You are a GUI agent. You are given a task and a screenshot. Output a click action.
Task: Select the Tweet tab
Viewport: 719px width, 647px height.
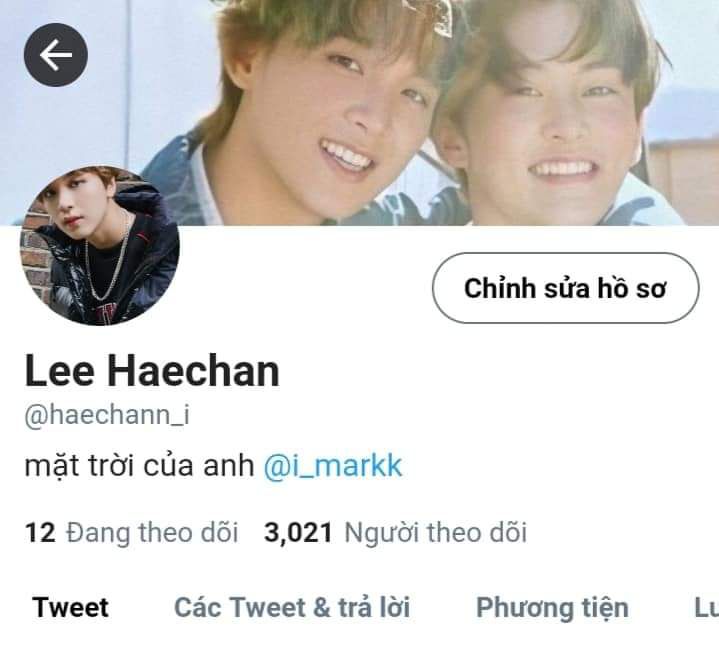tap(70, 608)
